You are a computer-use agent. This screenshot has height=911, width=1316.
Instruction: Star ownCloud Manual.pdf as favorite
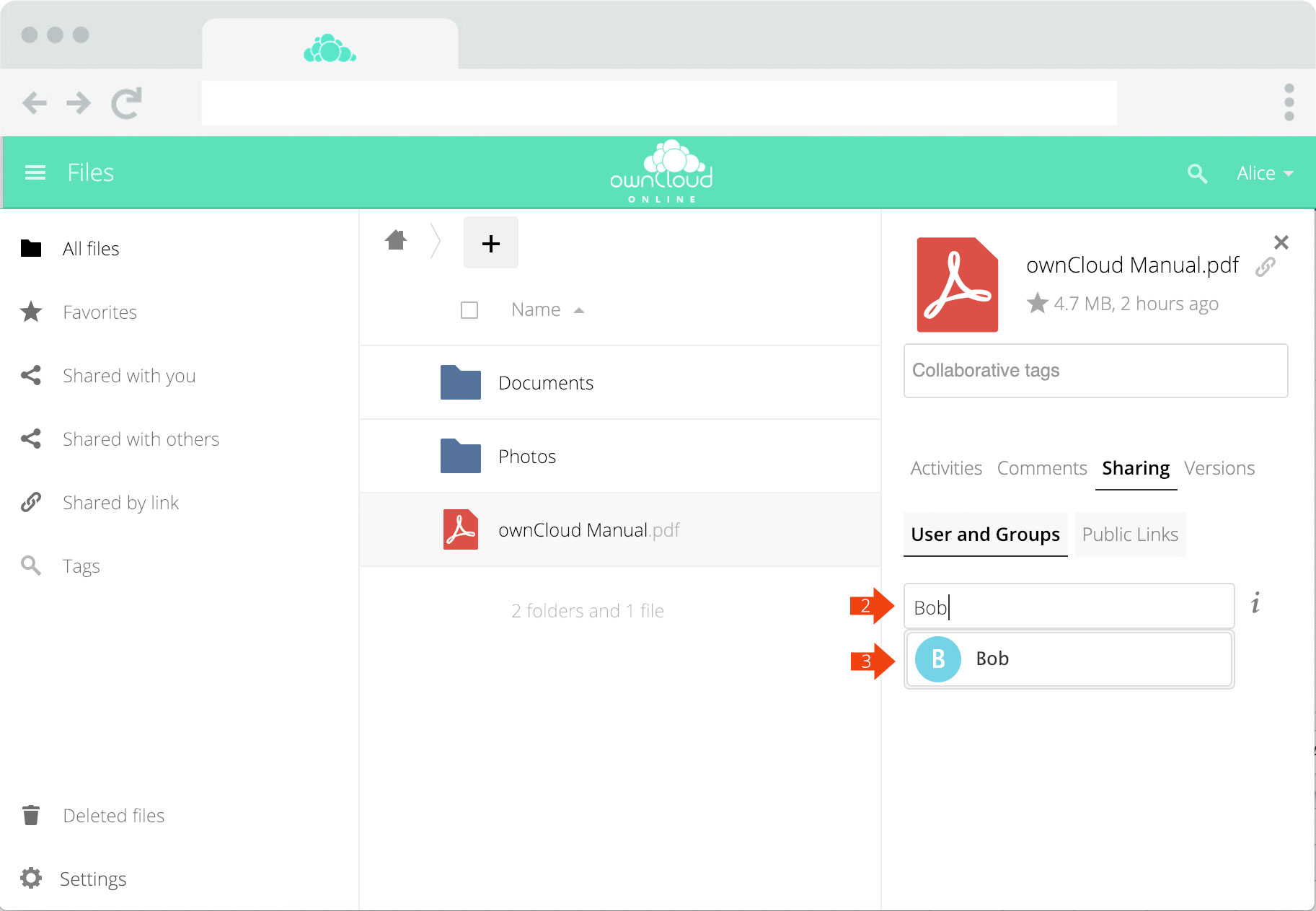click(1037, 303)
